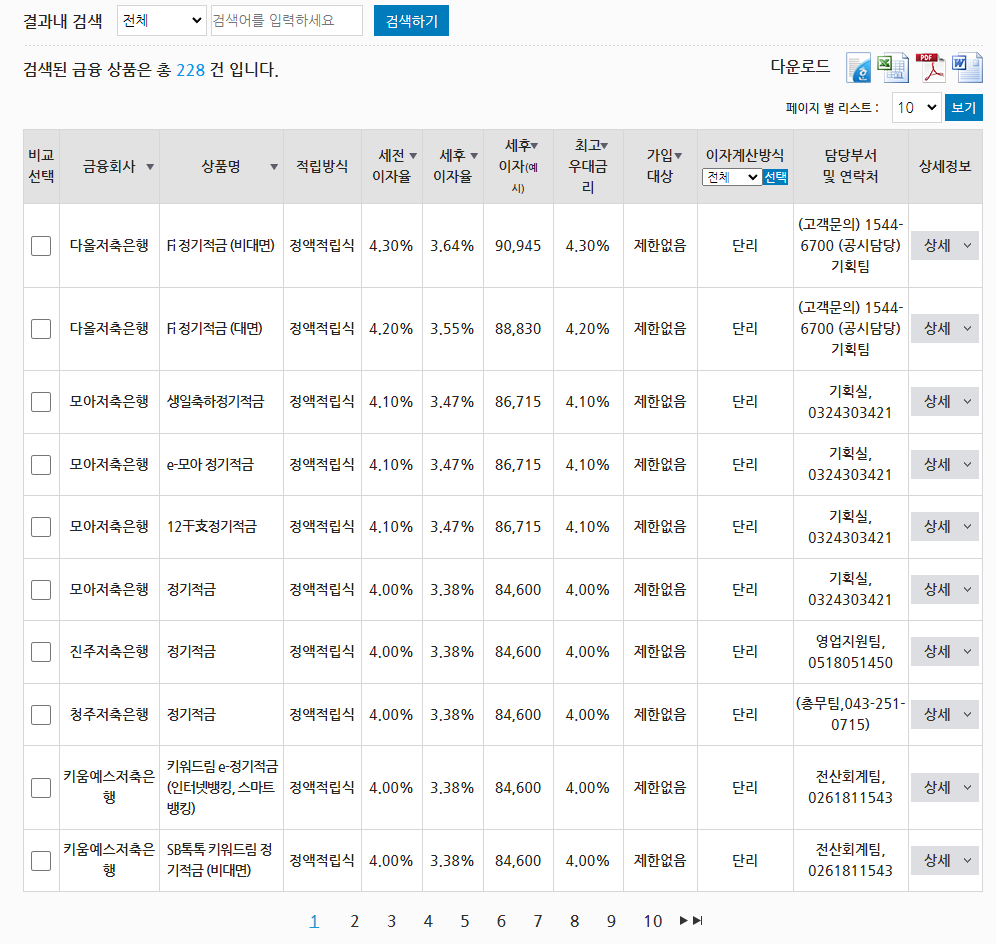Select checkbox for e-모아 정기적금 row
Image resolution: width=996 pixels, height=944 pixels.
click(x=41, y=465)
